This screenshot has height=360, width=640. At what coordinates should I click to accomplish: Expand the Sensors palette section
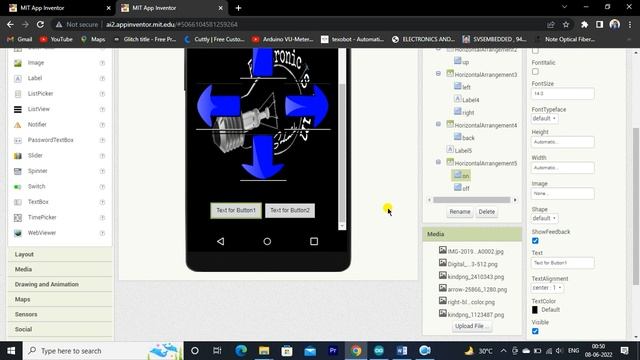pyautogui.click(x=60, y=314)
